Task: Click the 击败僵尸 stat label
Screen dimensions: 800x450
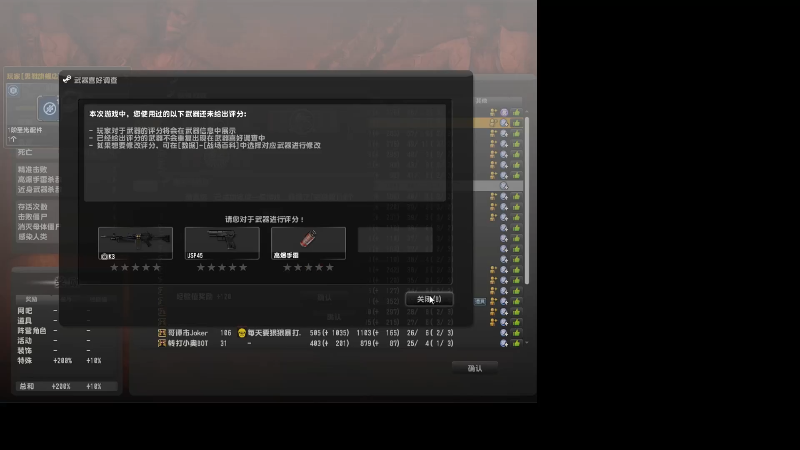Action: (32, 217)
